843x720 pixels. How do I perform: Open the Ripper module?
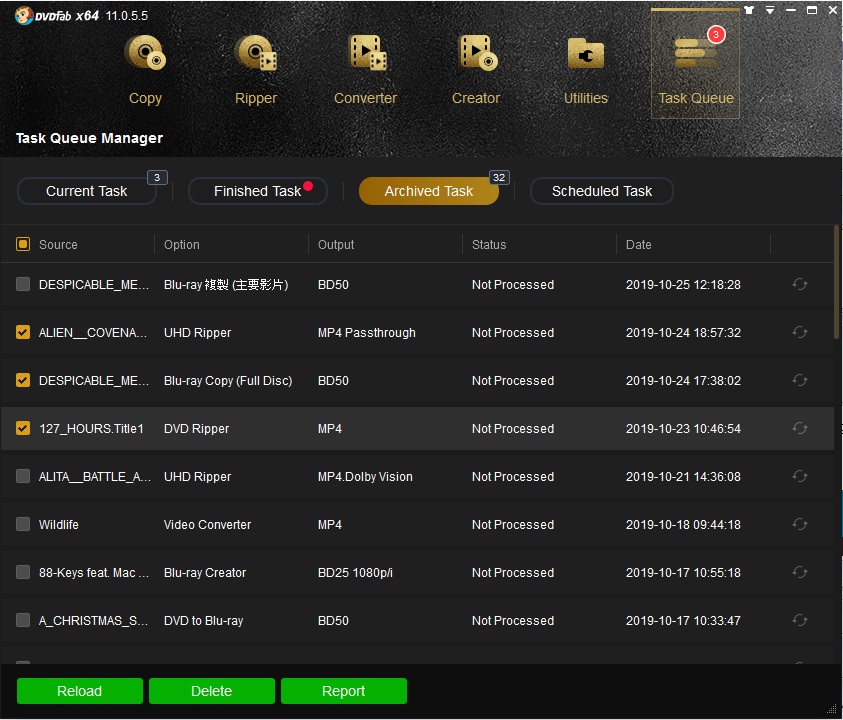(256, 70)
